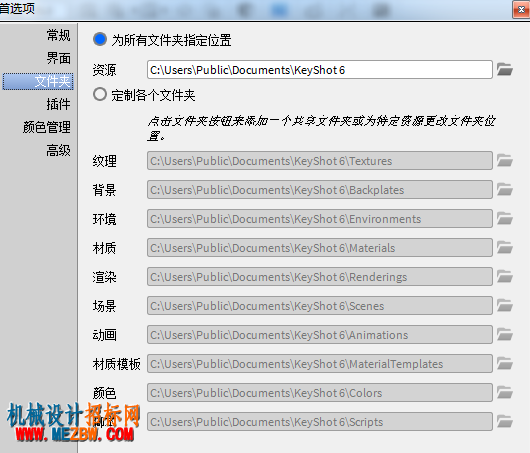Browse folder for 环境 Environments path
The image size is (530, 453).
pos(505,218)
